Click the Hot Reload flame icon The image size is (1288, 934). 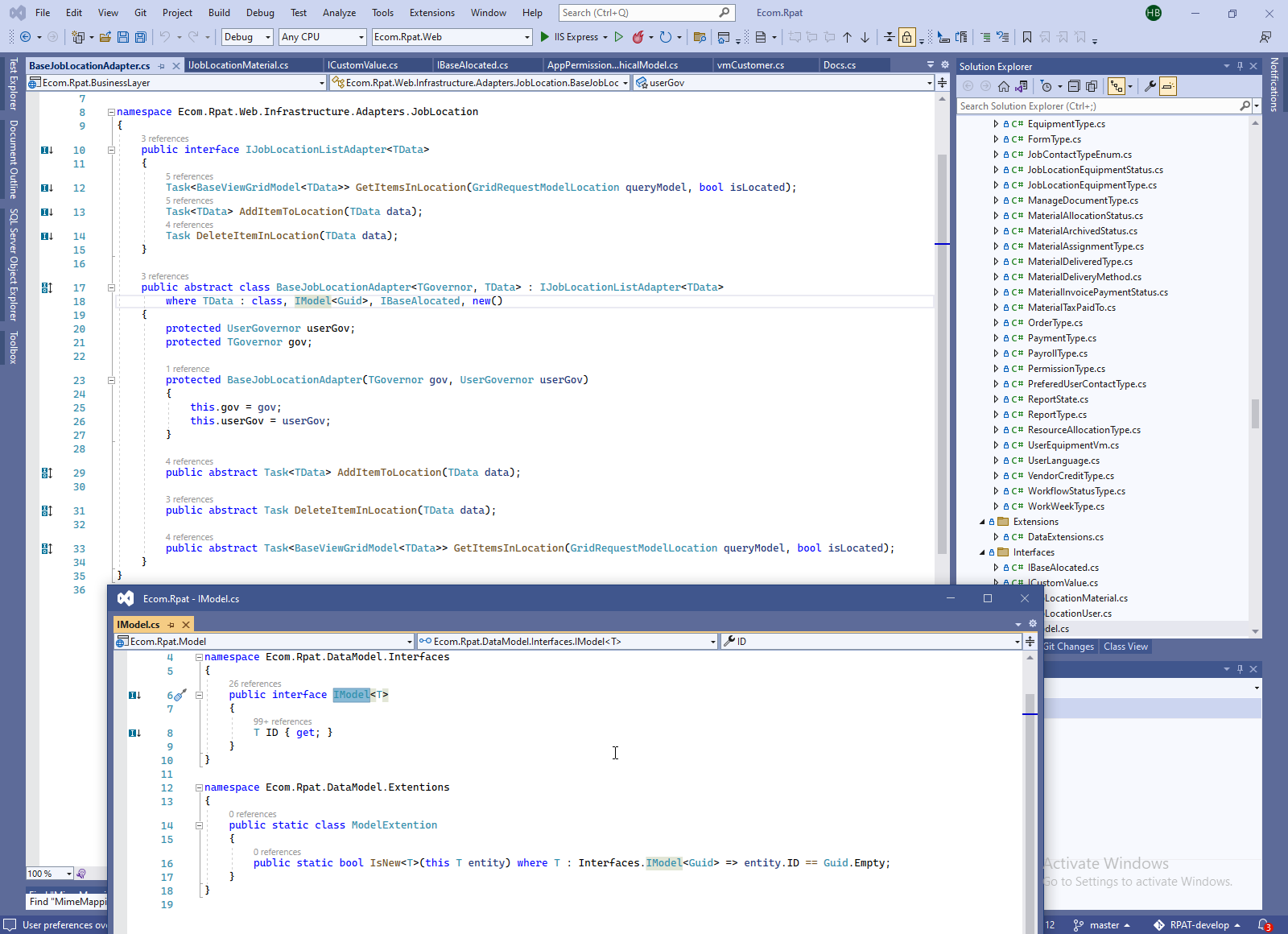(x=638, y=37)
